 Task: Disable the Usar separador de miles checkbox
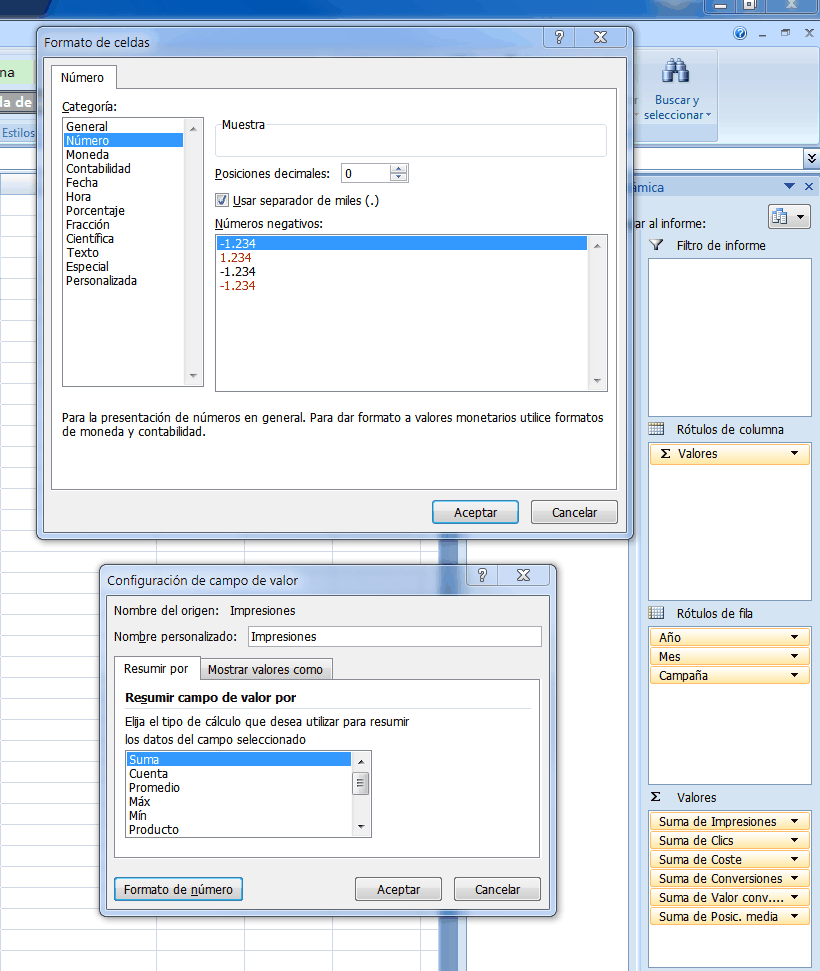(222, 199)
